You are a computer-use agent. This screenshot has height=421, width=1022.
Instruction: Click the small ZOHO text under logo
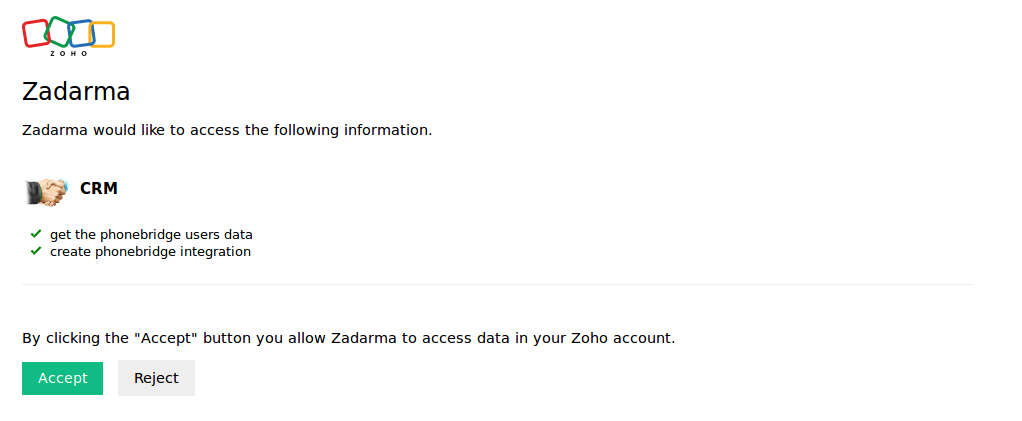point(69,53)
